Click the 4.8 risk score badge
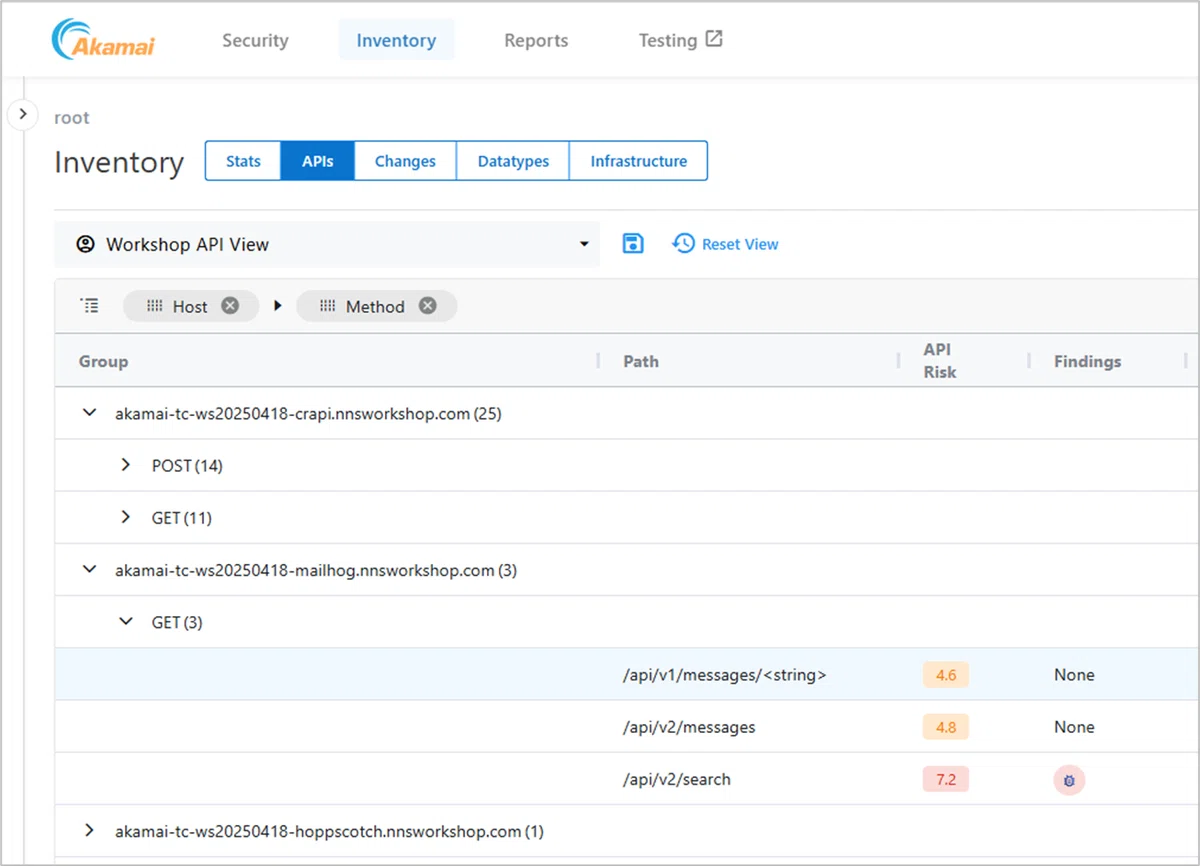Viewport: 1200px width, 866px height. [x=946, y=727]
